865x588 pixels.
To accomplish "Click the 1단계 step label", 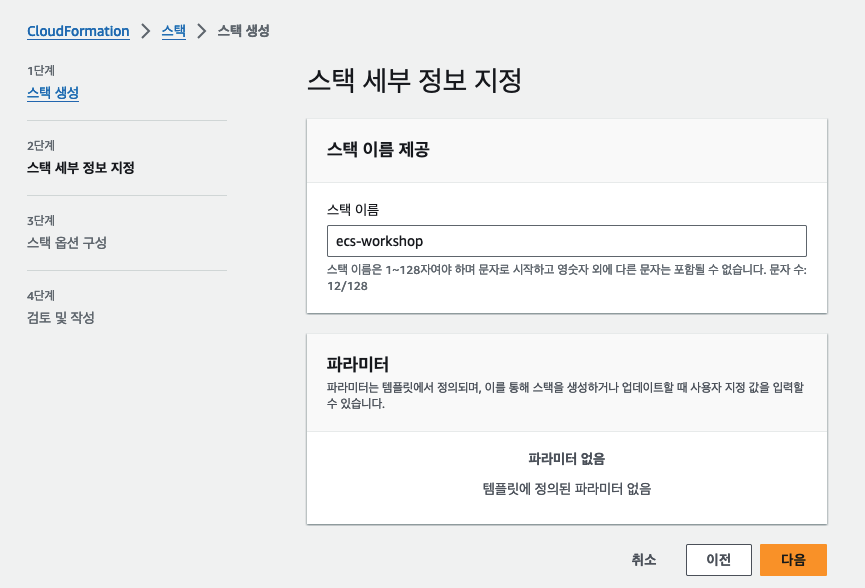I will (x=41, y=71).
